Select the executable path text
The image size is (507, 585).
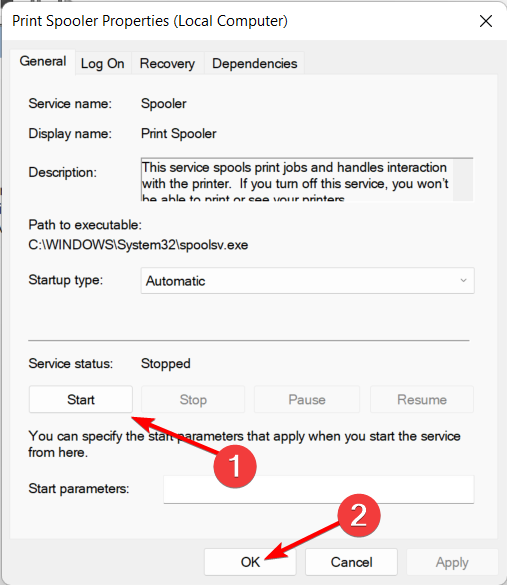(138, 245)
